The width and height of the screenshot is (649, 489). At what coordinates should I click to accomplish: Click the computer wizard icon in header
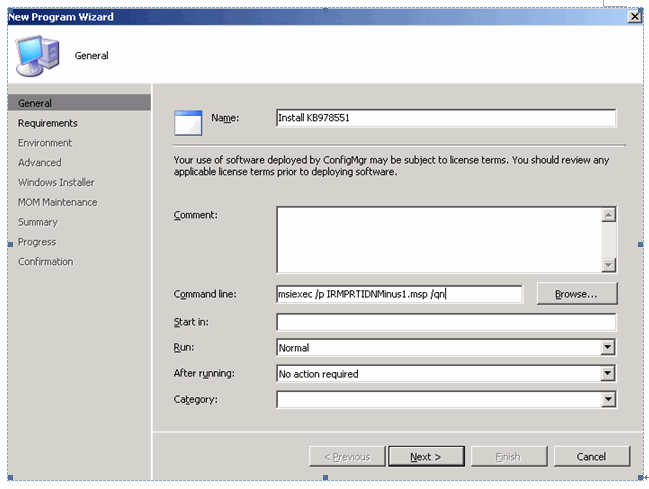click(38, 55)
